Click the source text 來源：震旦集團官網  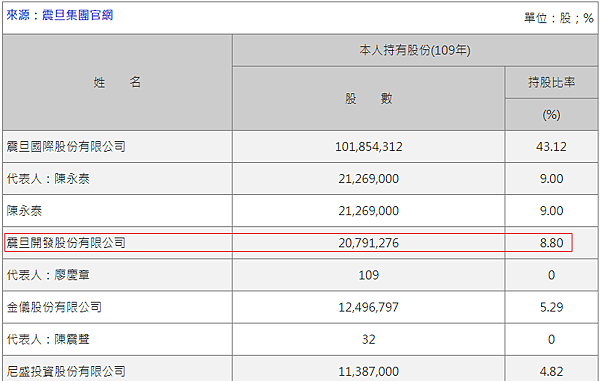point(60,15)
